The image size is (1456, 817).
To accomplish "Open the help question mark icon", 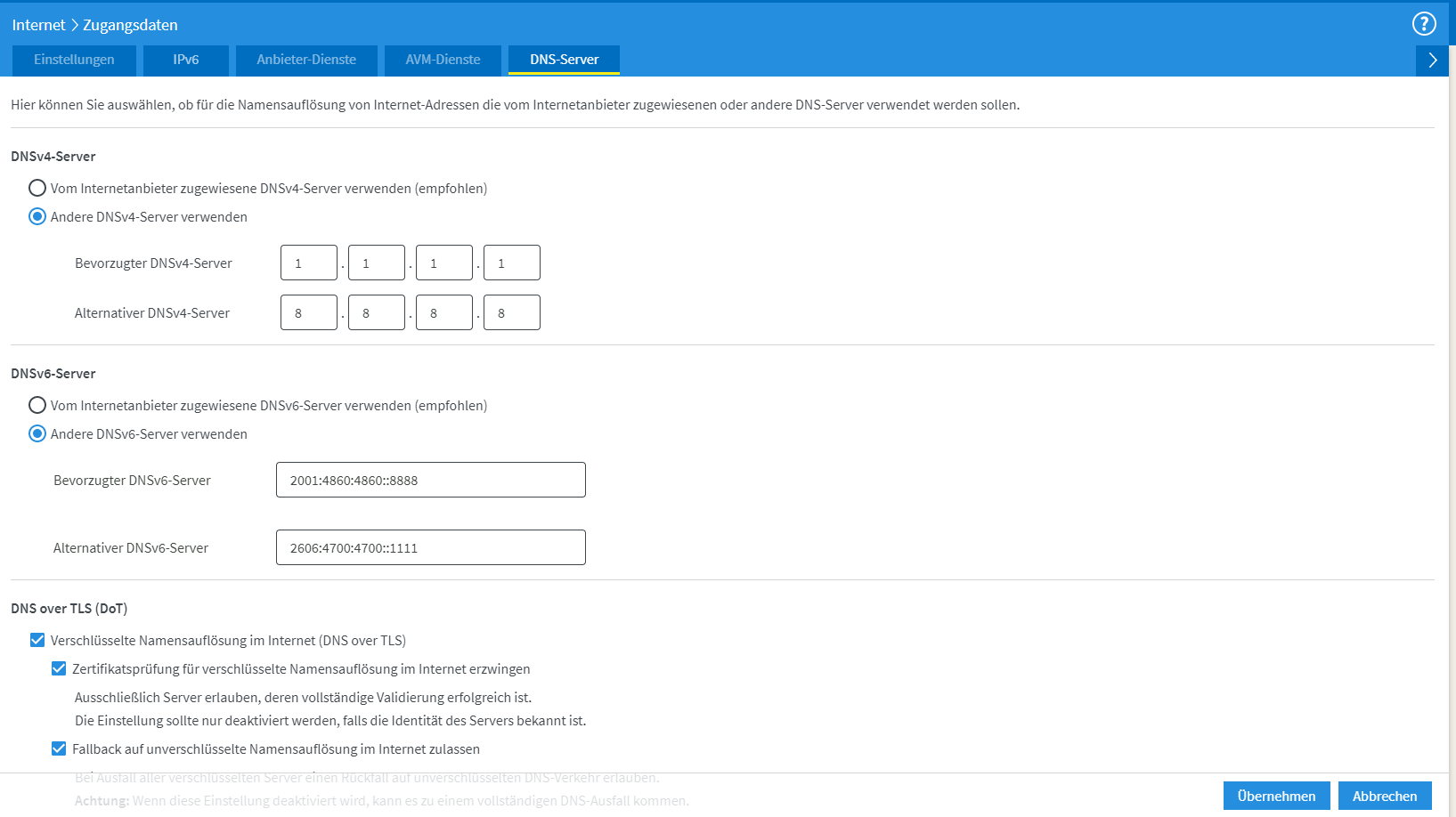I will pos(1424,24).
